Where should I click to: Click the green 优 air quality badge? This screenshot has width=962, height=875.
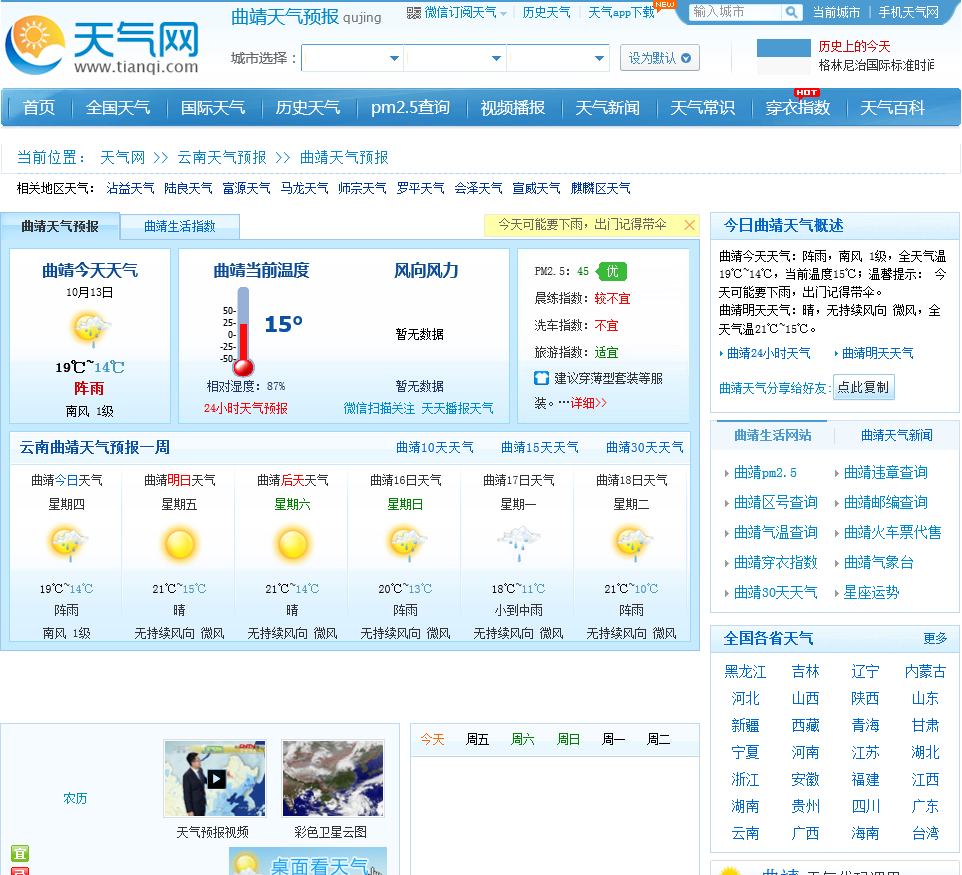pyautogui.click(x=612, y=271)
